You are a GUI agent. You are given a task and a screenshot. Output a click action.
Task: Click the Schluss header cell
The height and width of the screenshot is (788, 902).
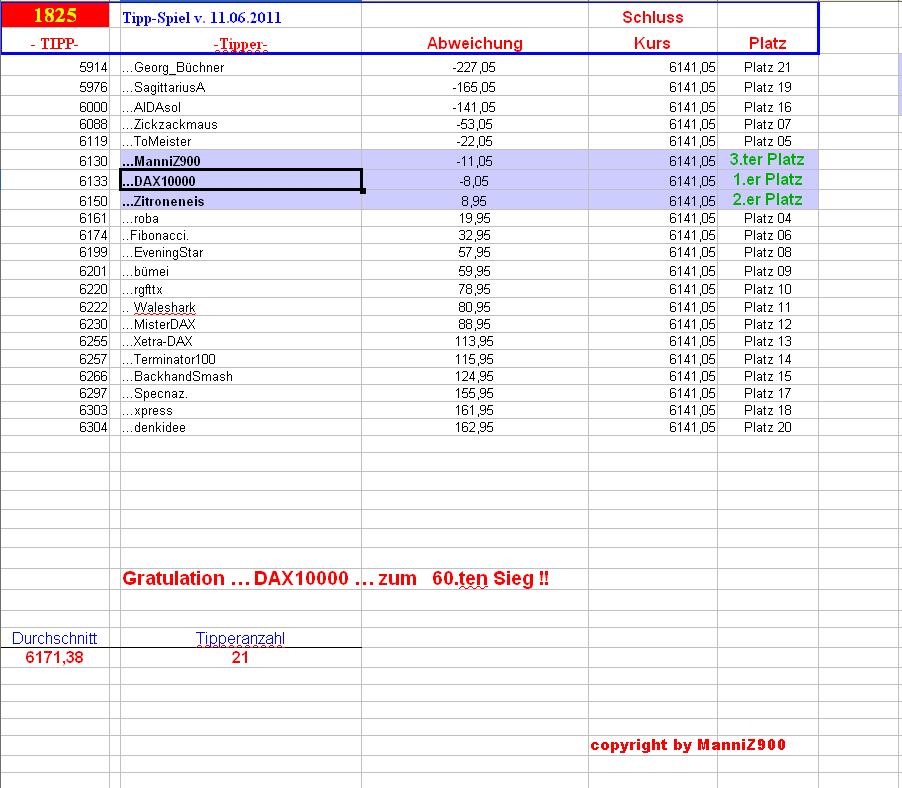[652, 17]
